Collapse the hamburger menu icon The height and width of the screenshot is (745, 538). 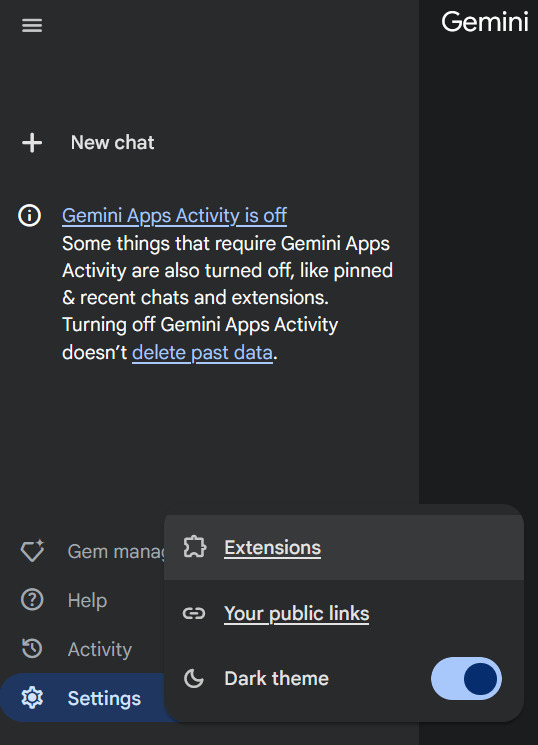coord(32,25)
